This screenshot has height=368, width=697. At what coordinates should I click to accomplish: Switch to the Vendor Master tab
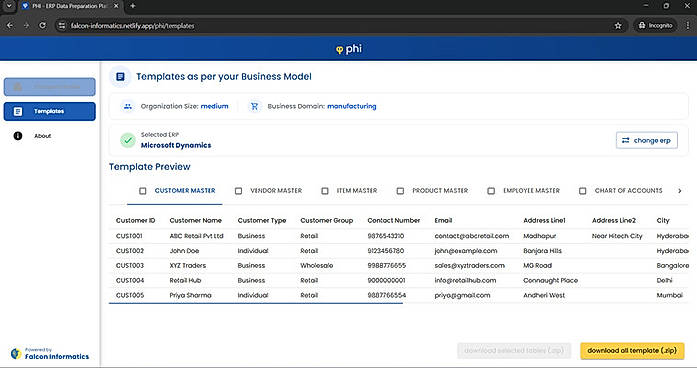point(276,191)
